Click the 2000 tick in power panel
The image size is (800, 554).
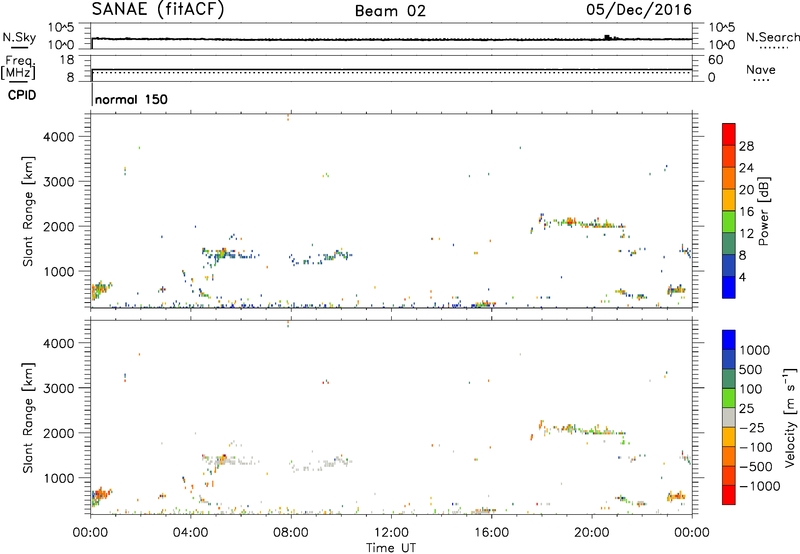[59, 226]
